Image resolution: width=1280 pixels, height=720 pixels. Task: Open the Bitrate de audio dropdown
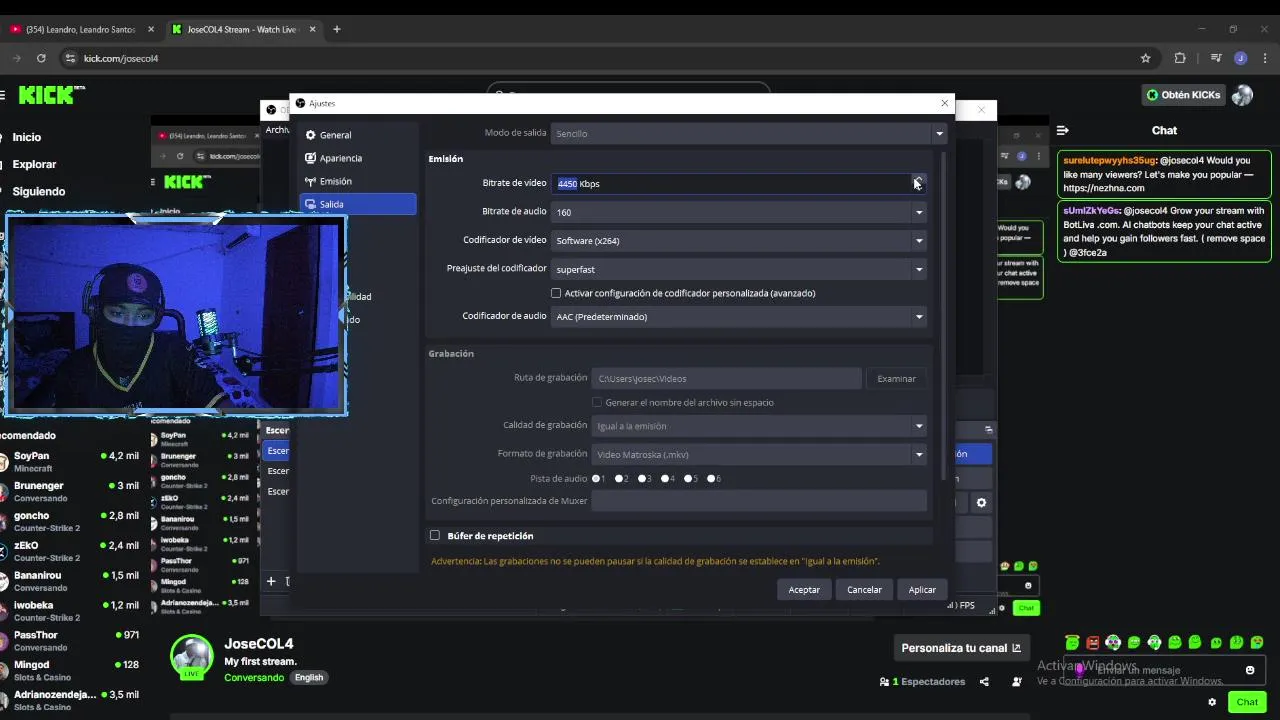(x=739, y=212)
